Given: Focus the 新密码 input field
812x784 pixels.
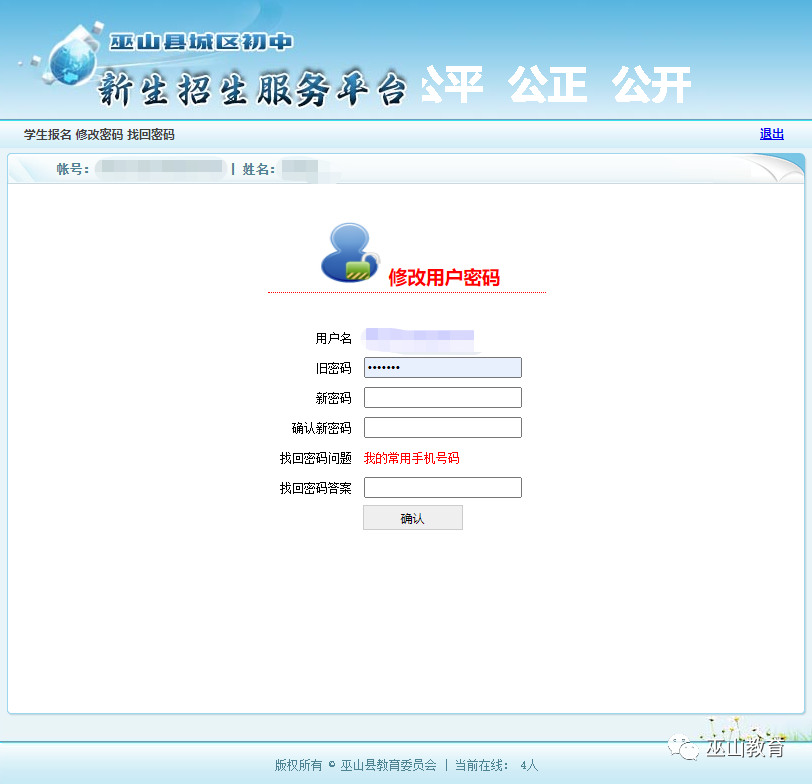Looking at the screenshot, I should coord(443,398).
